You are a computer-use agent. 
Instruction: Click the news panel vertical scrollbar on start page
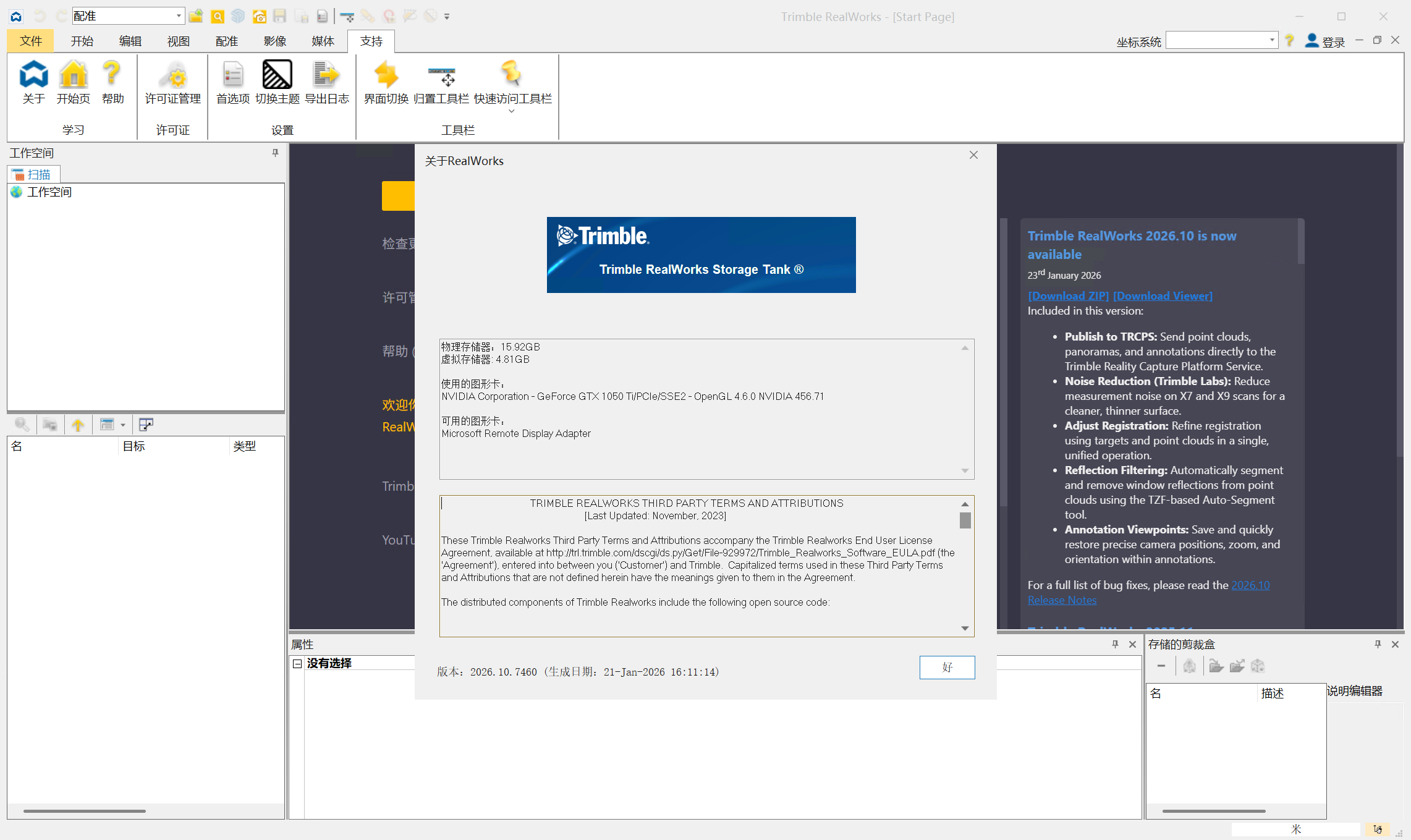1301,241
